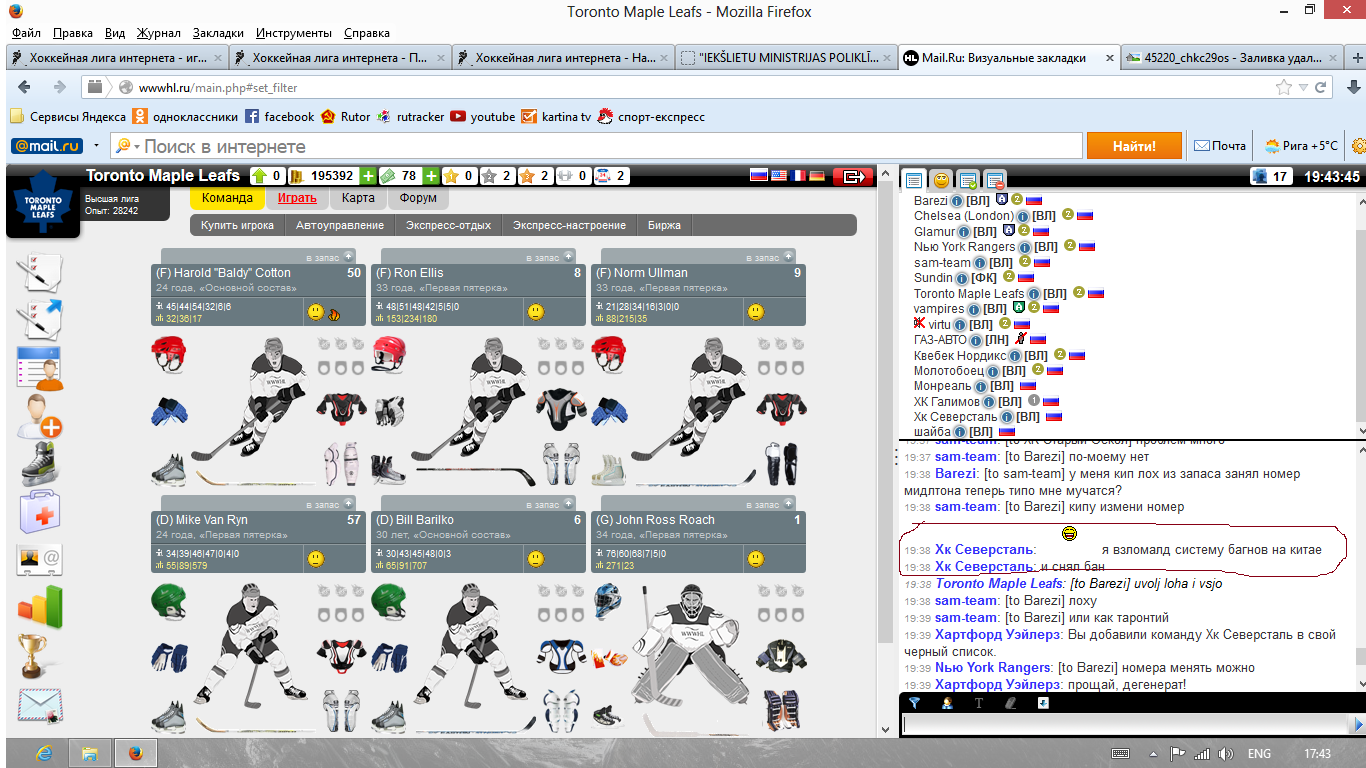The image size is (1366, 768).
Task: Click Экспресс-отдых button
Action: [448, 225]
